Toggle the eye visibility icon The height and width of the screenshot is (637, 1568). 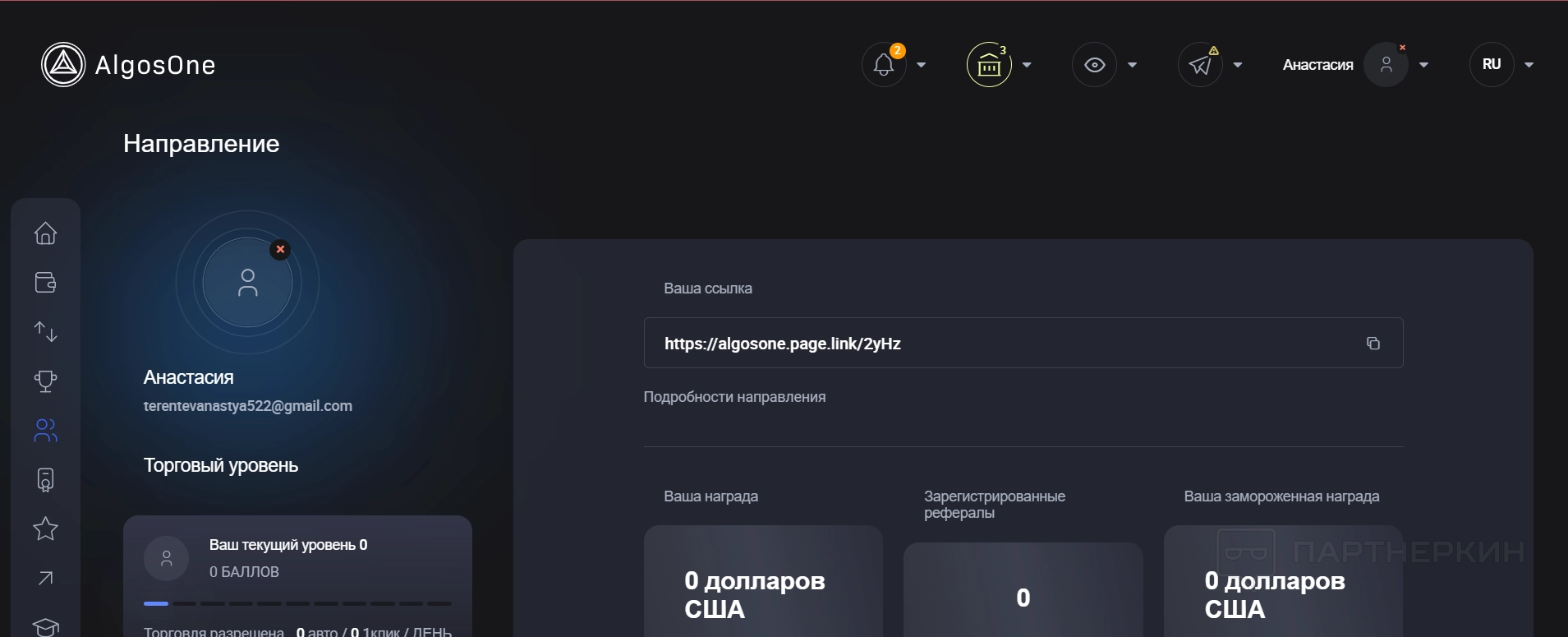click(x=1094, y=65)
